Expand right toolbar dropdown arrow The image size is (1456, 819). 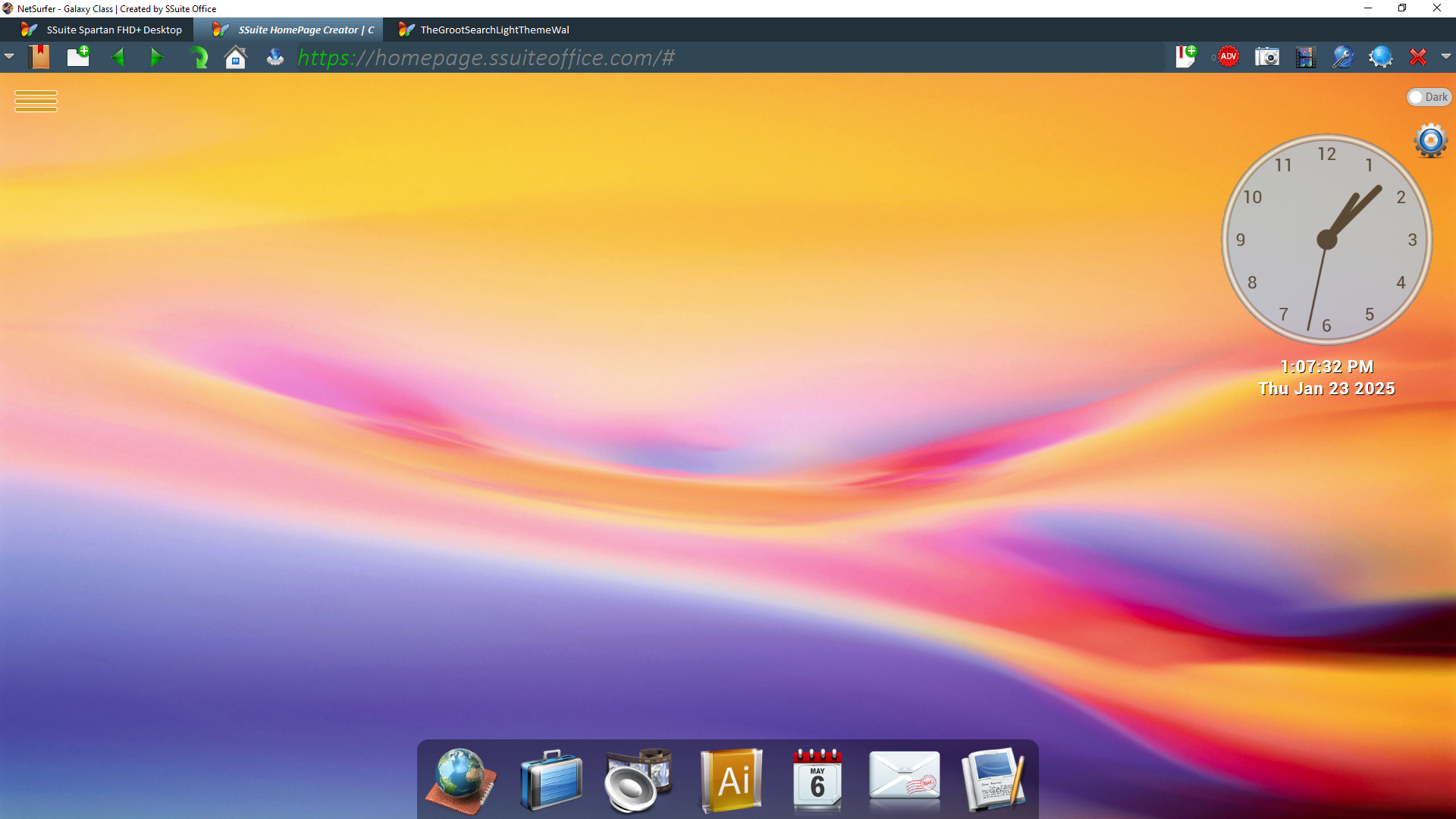coord(1445,57)
